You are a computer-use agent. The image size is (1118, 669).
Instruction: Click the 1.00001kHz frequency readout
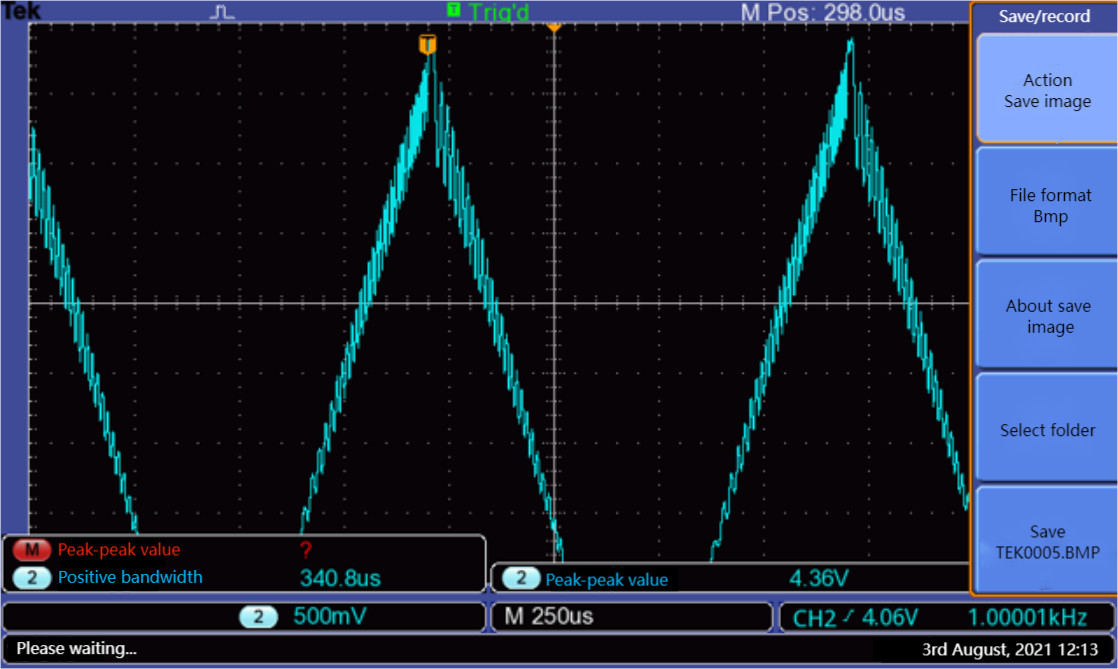(x=1034, y=617)
